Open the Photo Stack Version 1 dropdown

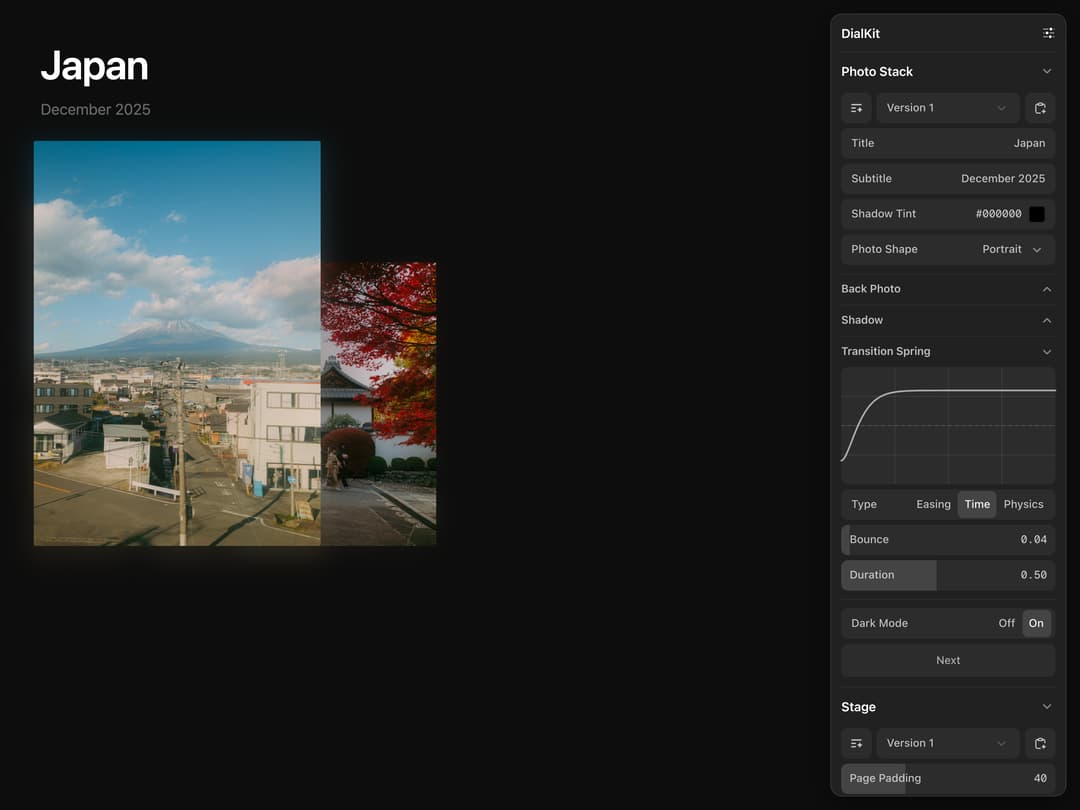tap(948, 108)
